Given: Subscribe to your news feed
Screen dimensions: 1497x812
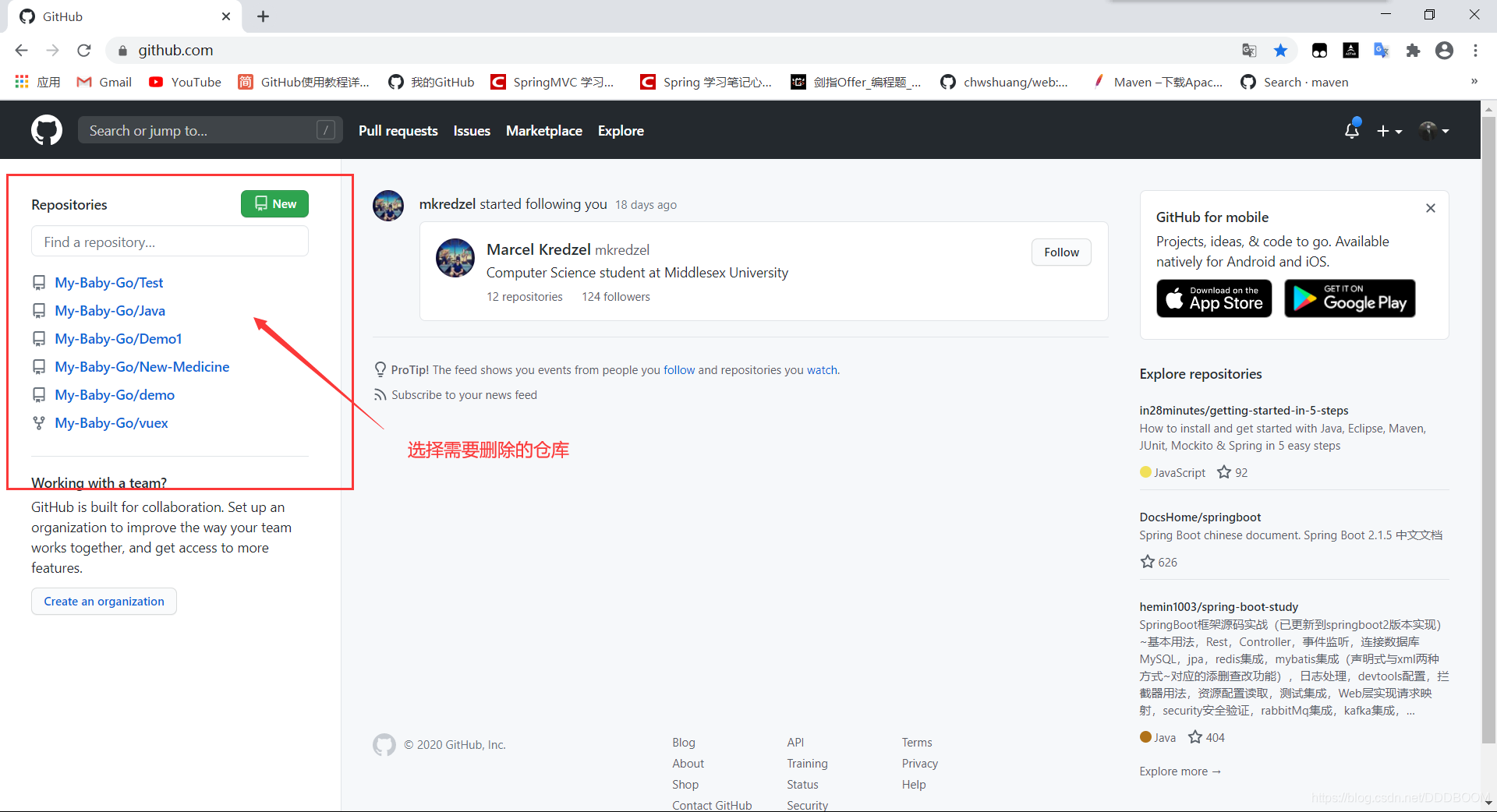Looking at the screenshot, I should tap(464, 395).
